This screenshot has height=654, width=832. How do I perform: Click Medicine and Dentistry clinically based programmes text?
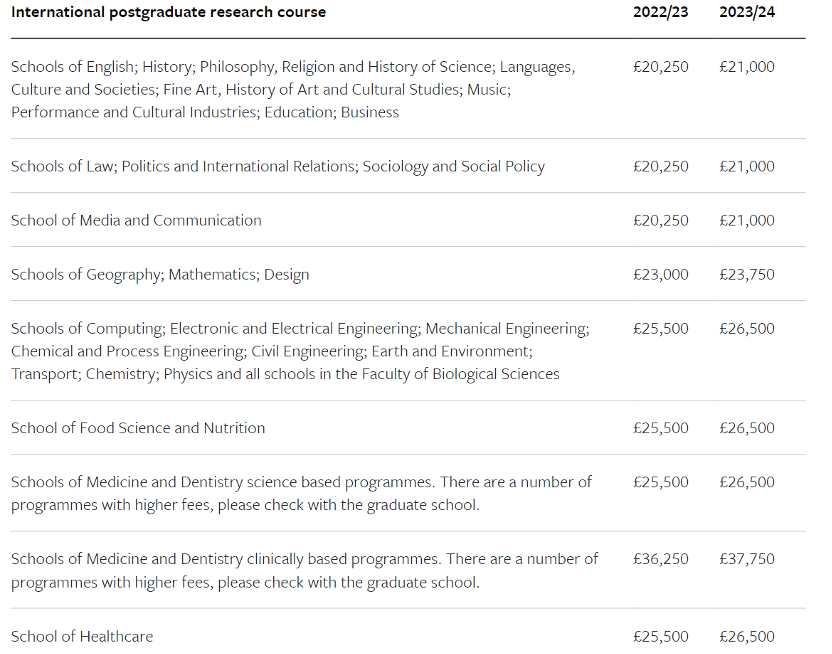tap(304, 559)
